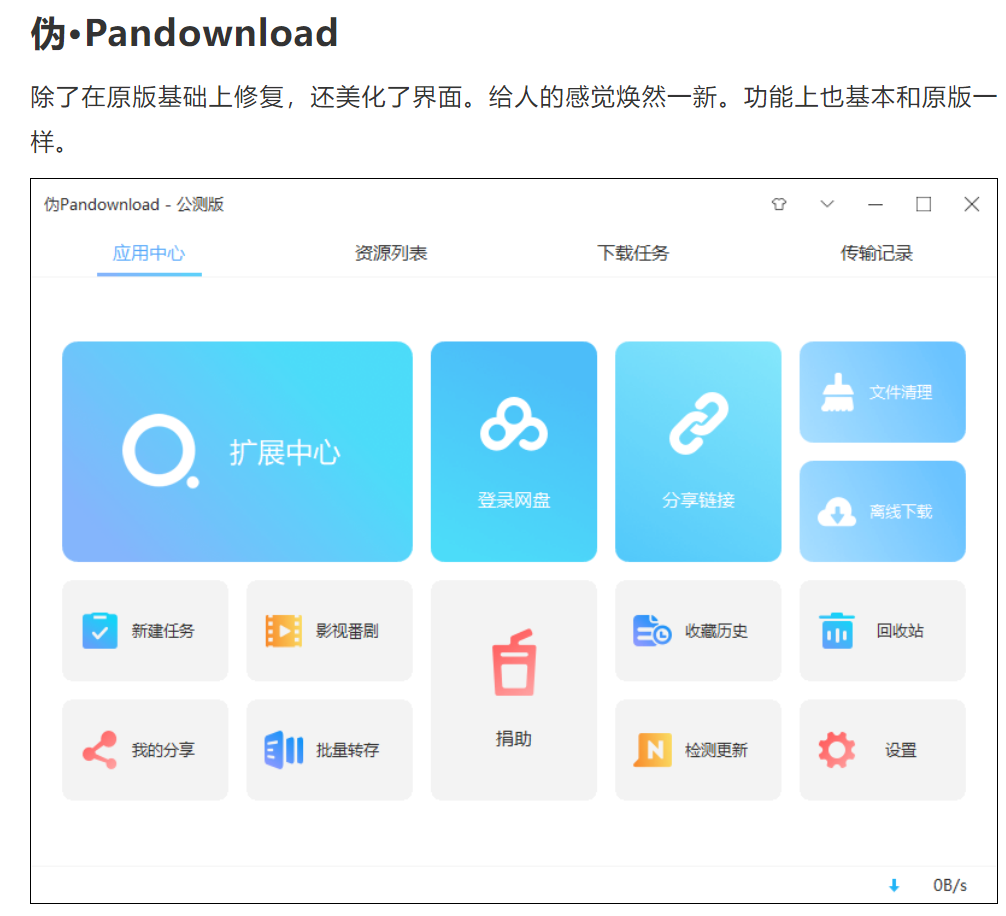The height and width of the screenshot is (916, 1006).
Task: Click the clipboard check icon for 新建任务
Action: pyautogui.click(x=99, y=631)
